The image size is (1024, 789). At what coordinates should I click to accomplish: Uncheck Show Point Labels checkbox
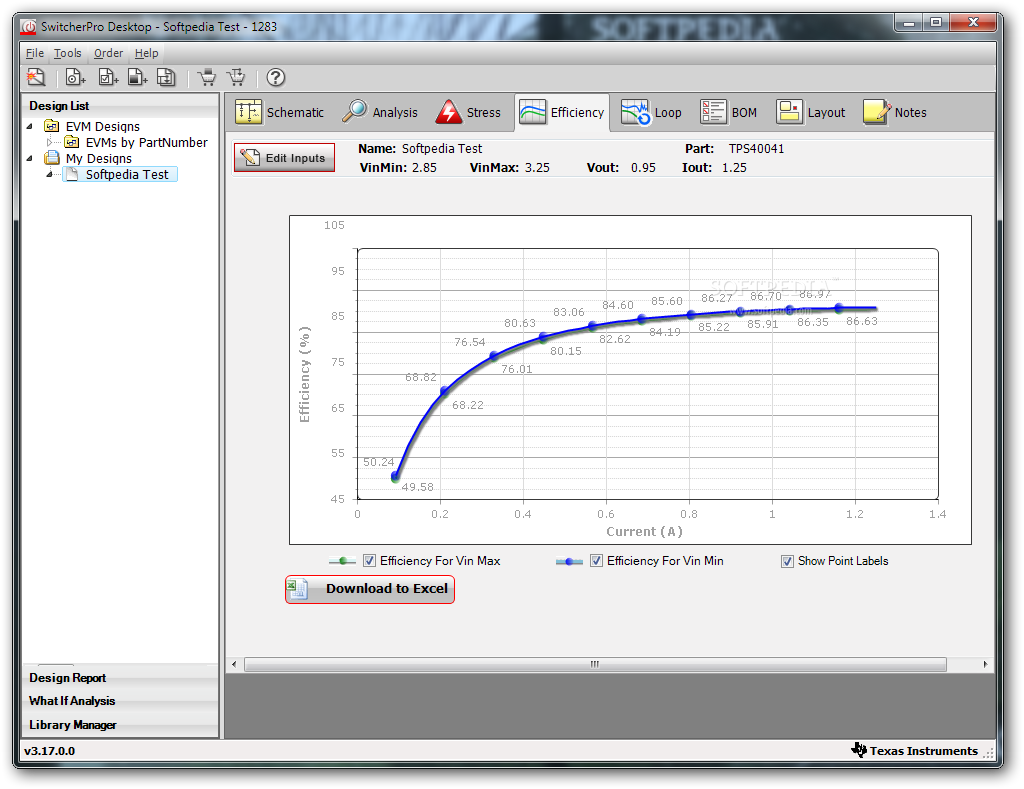(788, 561)
